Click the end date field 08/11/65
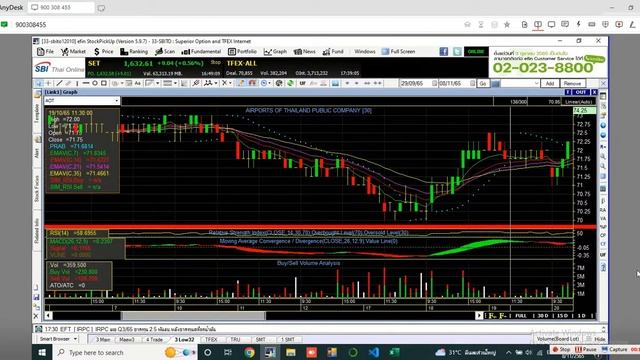Viewport: 640px width, 360px height. tap(454, 83)
